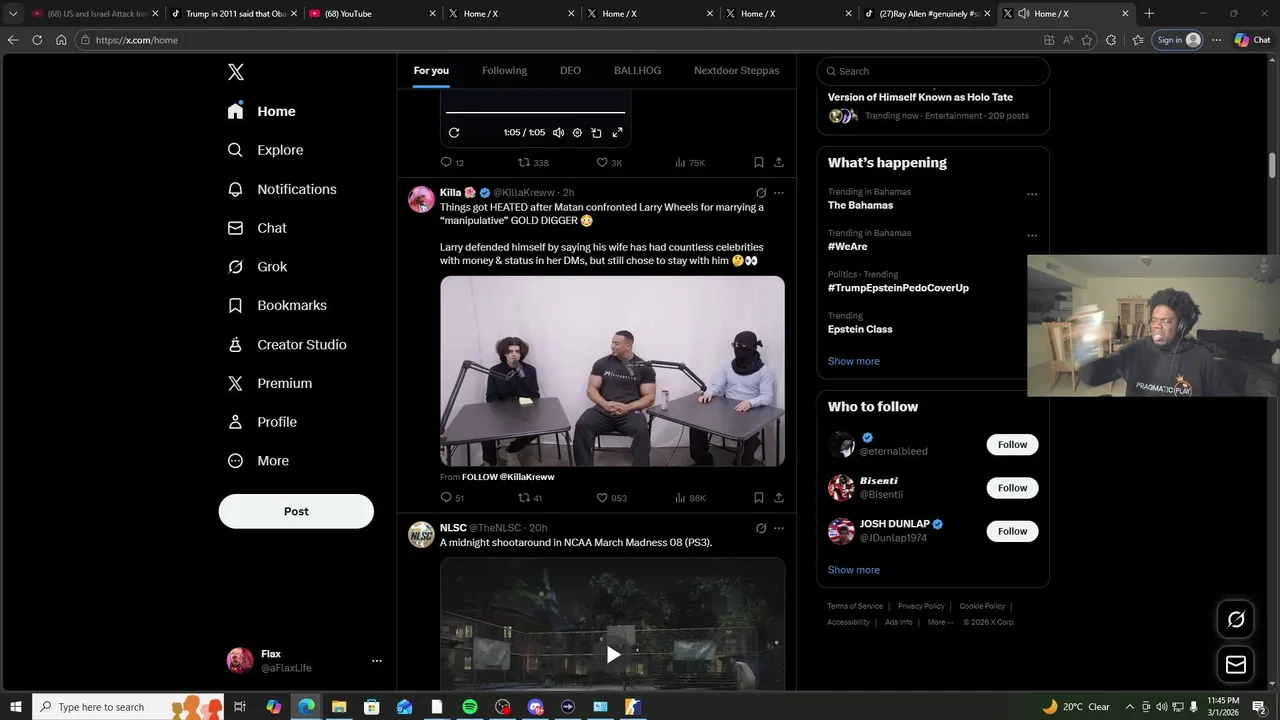Open Chat in the sidebar
Screen dimensions: 1280x720
pyautogui.click(x=257, y=228)
